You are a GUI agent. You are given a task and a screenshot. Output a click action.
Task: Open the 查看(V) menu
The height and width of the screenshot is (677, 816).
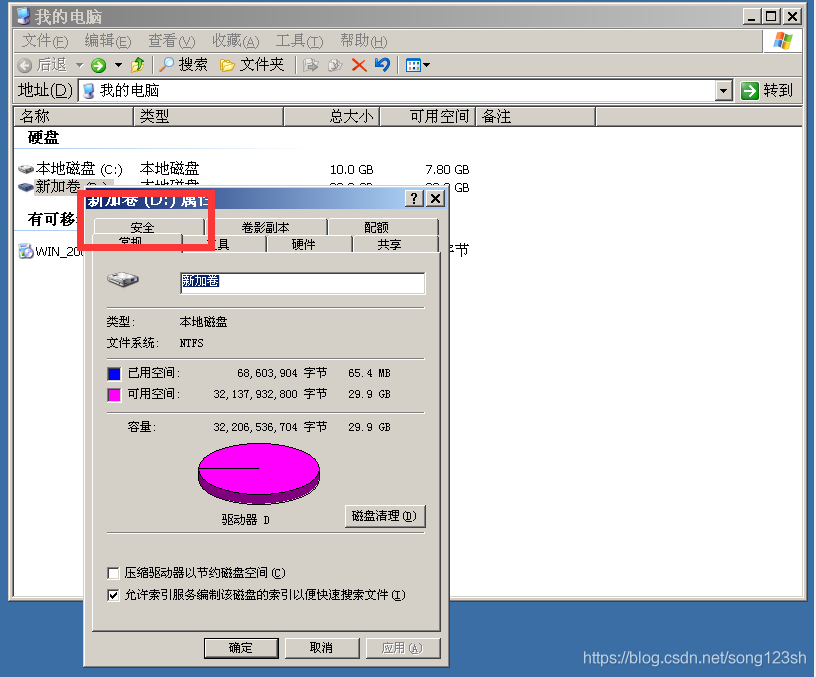172,41
